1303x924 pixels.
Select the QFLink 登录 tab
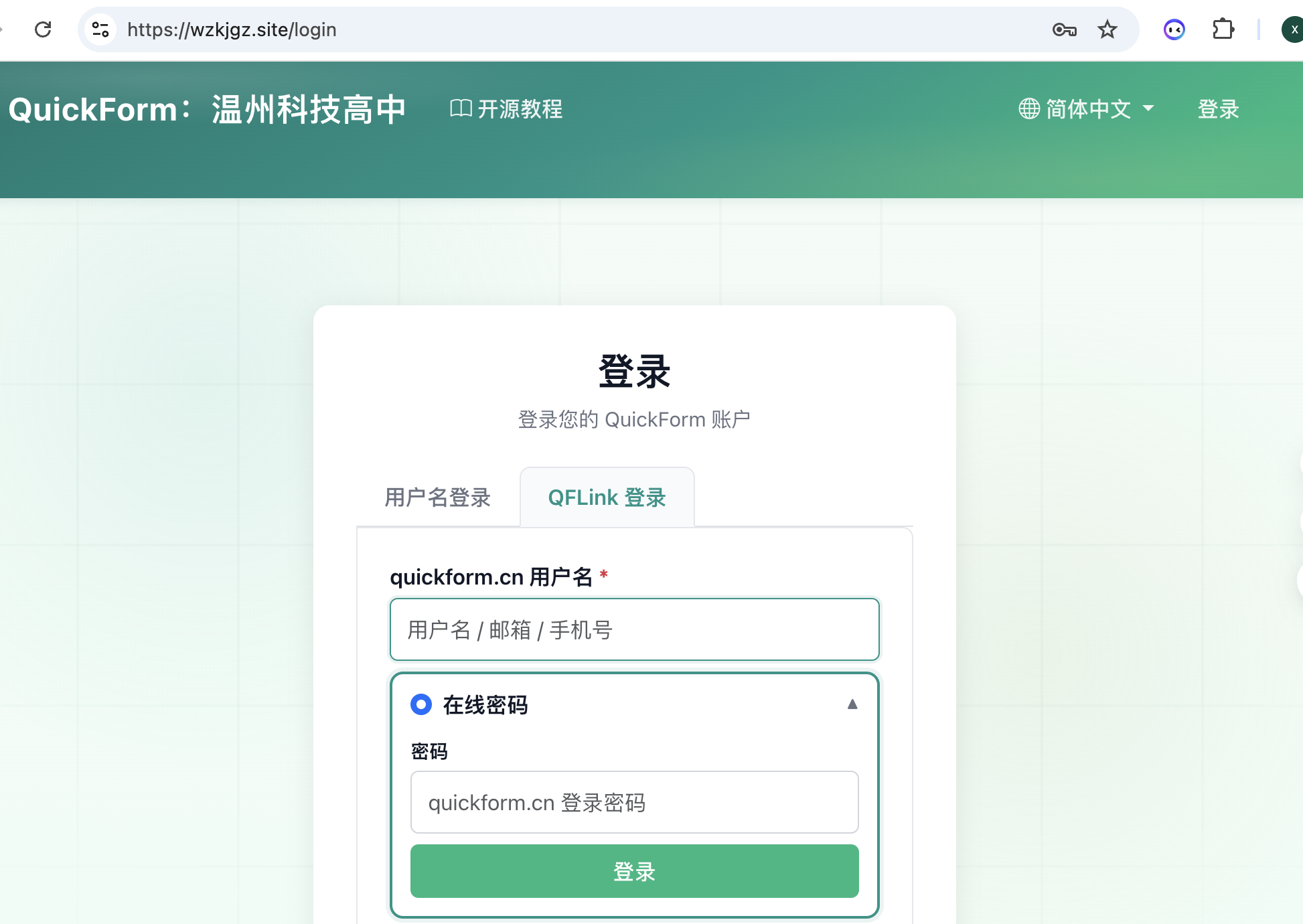607,497
